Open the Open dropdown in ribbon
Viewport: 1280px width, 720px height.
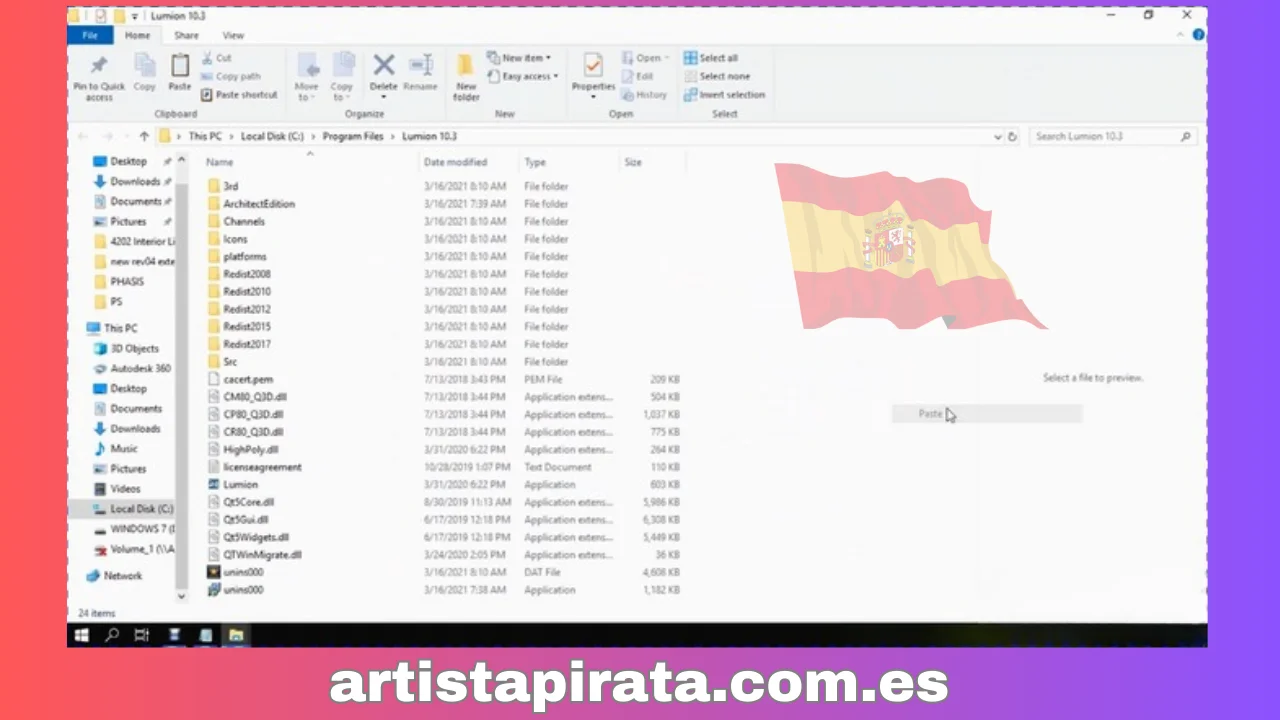[646, 58]
